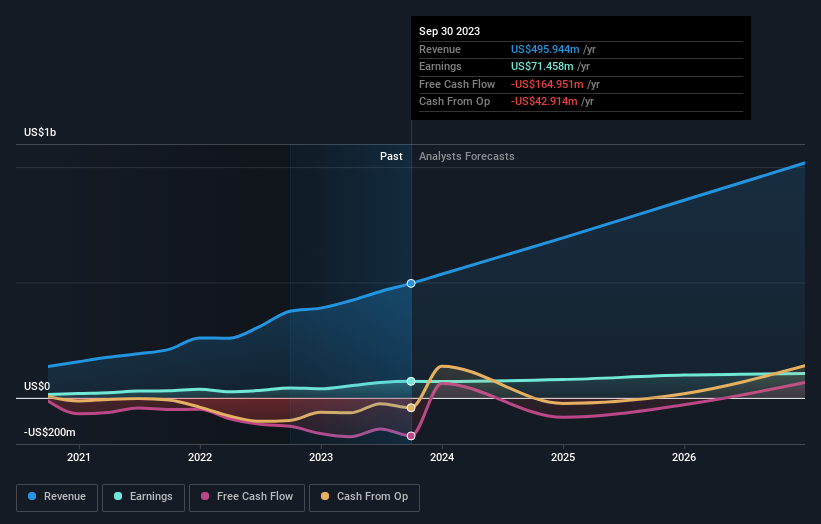Click the Revenue row label in tooltip
The height and width of the screenshot is (524, 821).
pyautogui.click(x=440, y=49)
